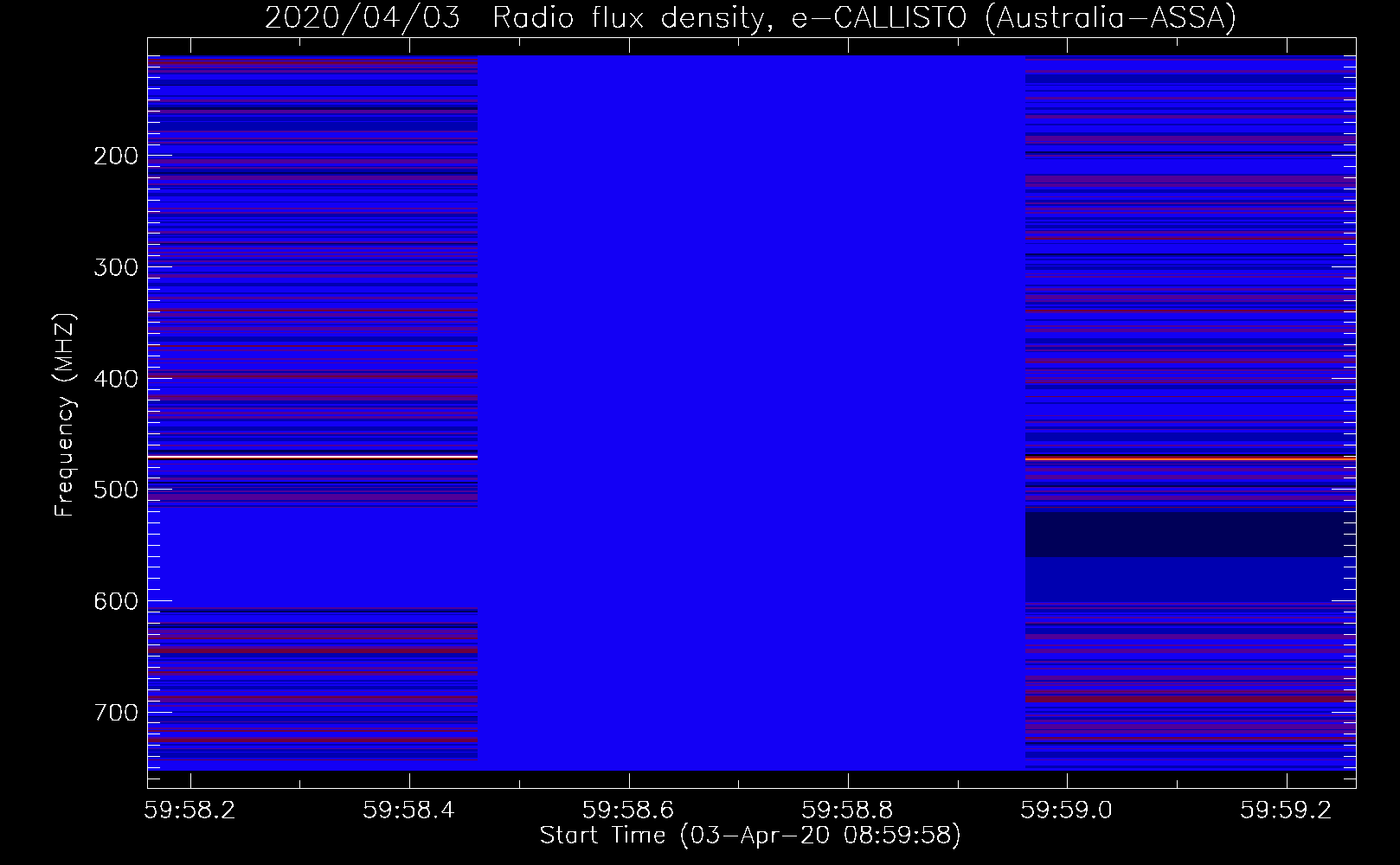This screenshot has height=865, width=1400.
Task: Click the 59:58.6 time tick label
Action: pyautogui.click(x=628, y=809)
